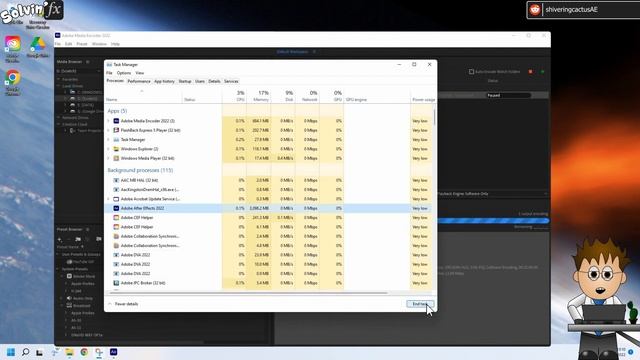
Task: Click the AAC MB HAL process icon
Action: (x=116, y=180)
